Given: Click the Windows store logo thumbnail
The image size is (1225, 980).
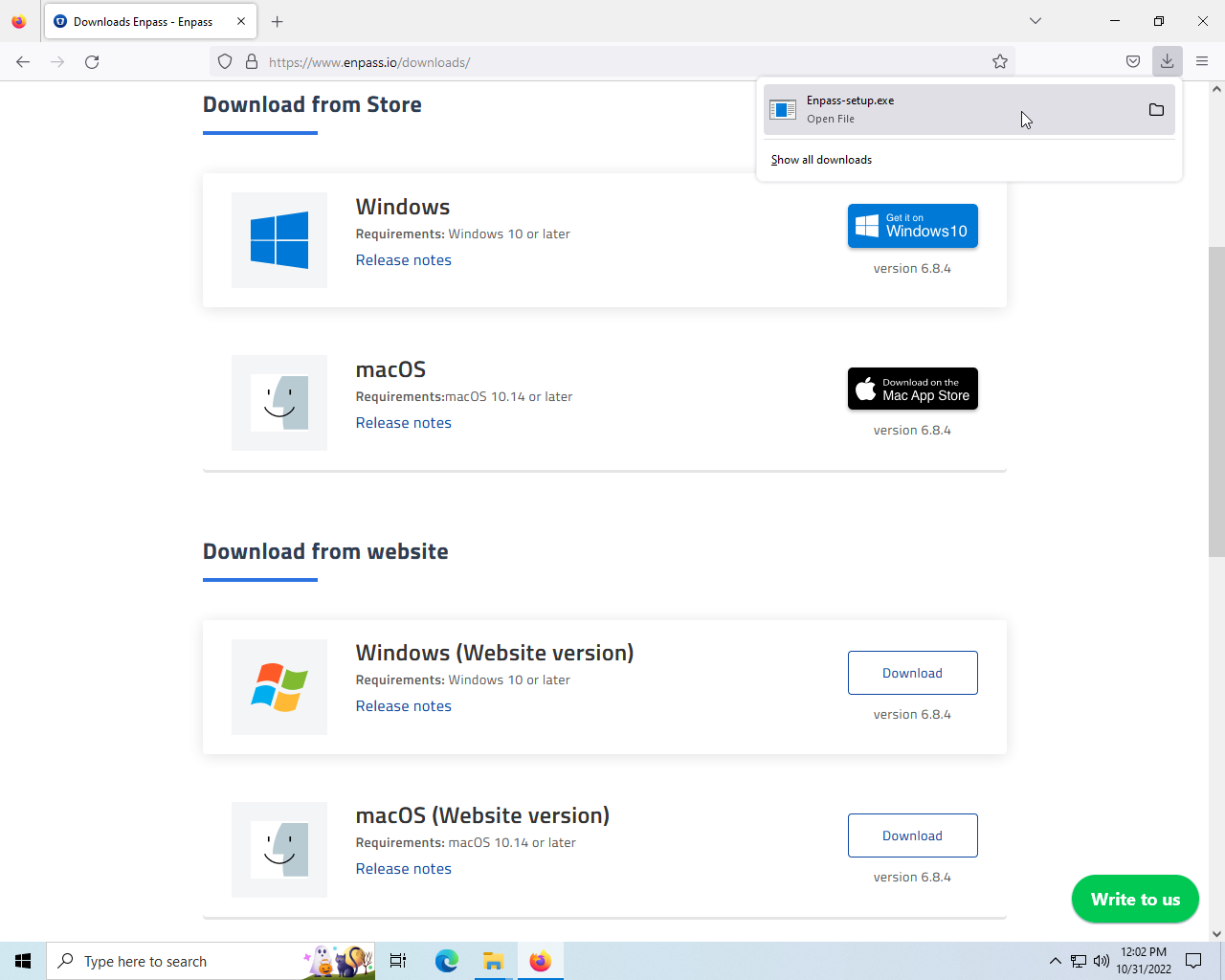Looking at the screenshot, I should (x=279, y=240).
